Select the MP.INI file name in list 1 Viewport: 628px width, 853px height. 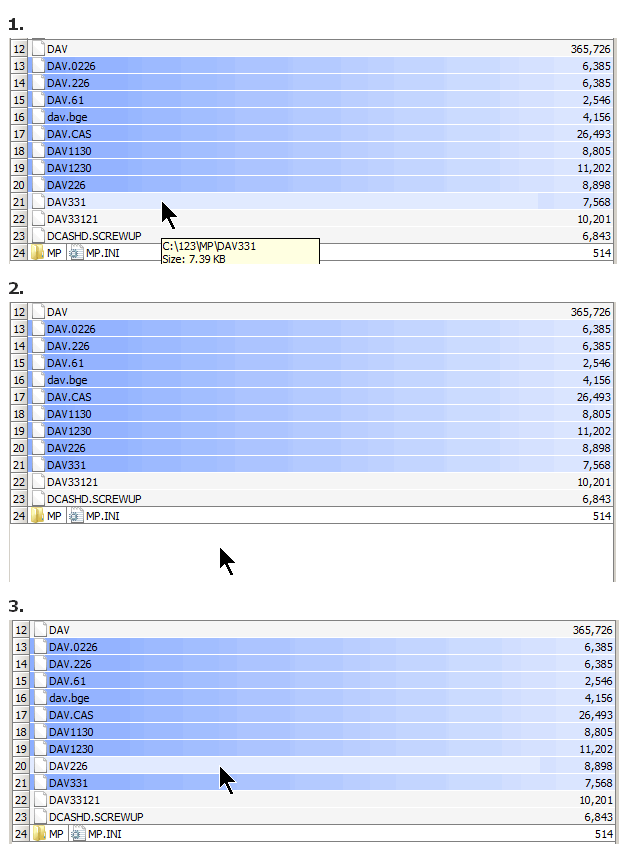point(103,253)
